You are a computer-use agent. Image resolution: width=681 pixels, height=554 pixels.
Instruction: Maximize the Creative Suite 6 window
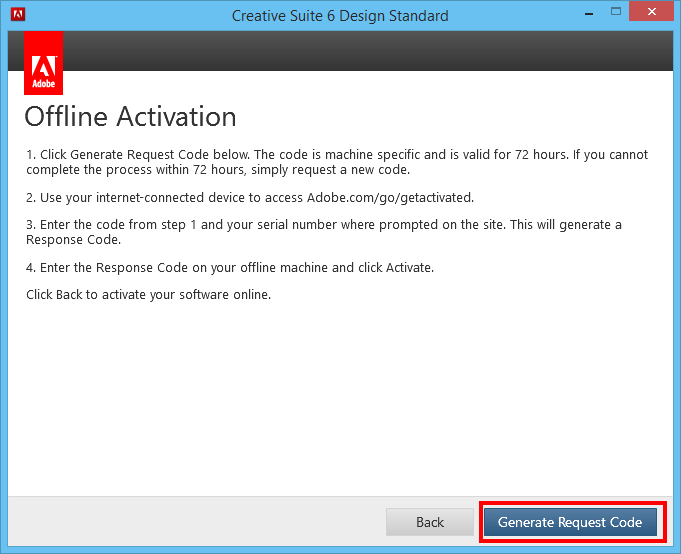(615, 12)
